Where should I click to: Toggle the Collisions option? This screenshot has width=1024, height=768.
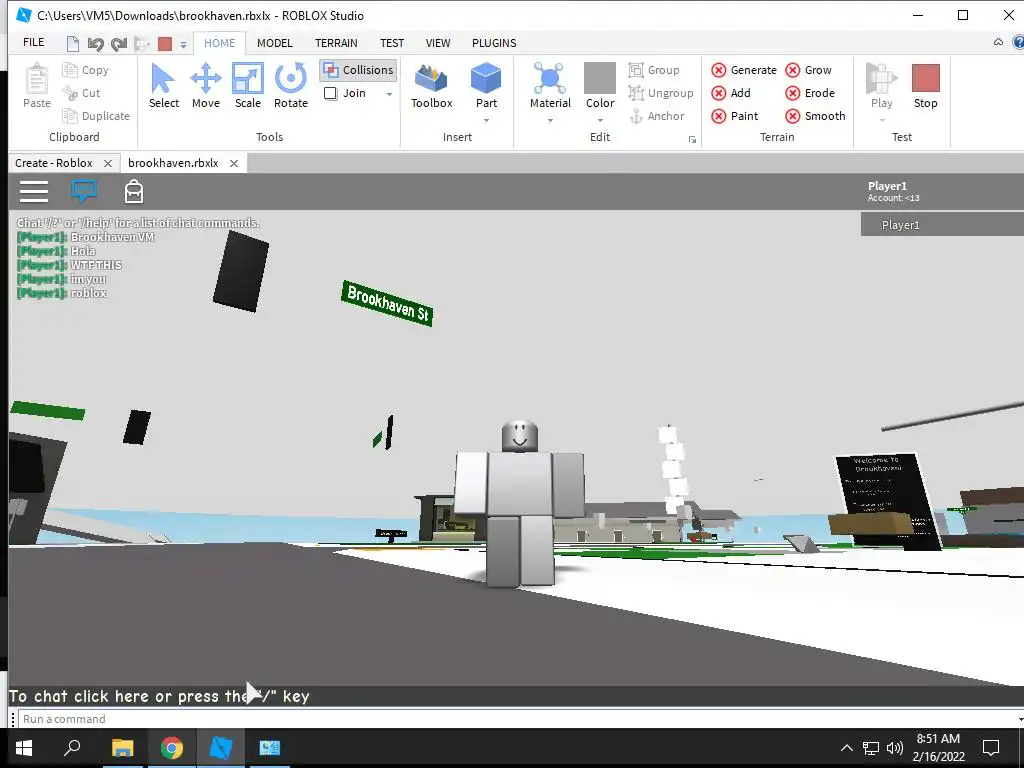pos(358,70)
